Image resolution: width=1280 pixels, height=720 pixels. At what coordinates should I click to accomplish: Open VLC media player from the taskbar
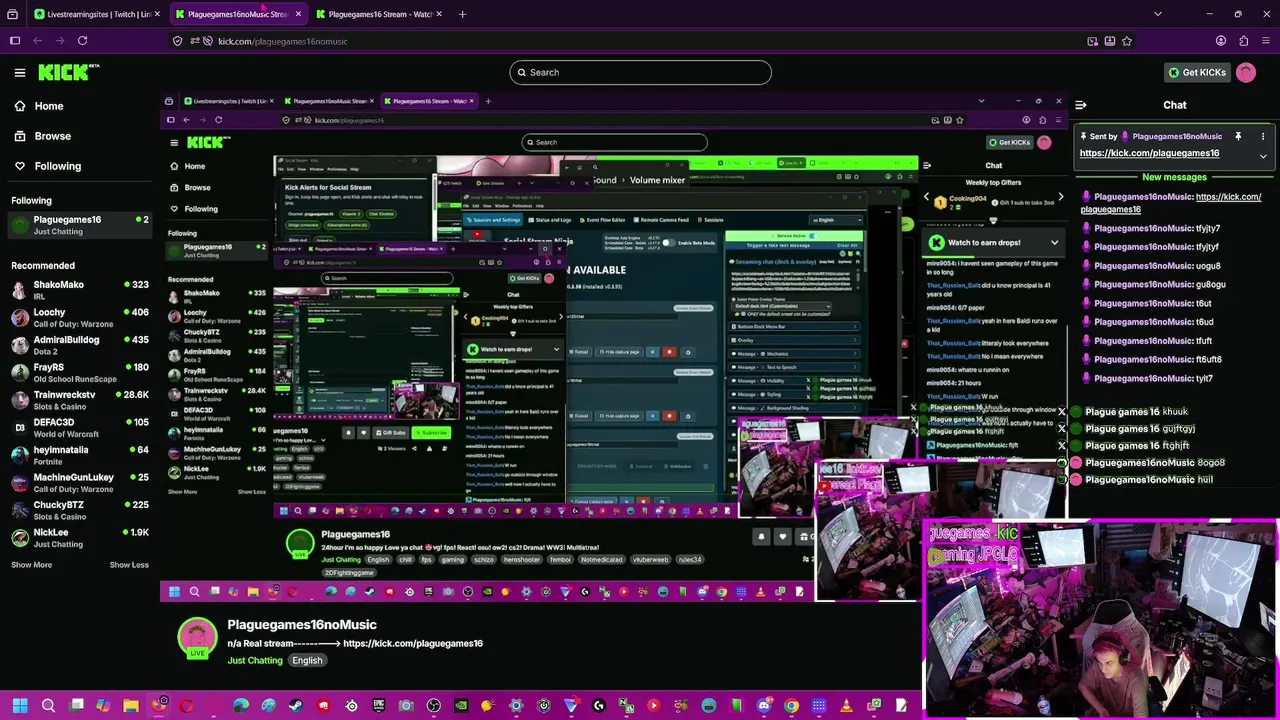(x=847, y=706)
